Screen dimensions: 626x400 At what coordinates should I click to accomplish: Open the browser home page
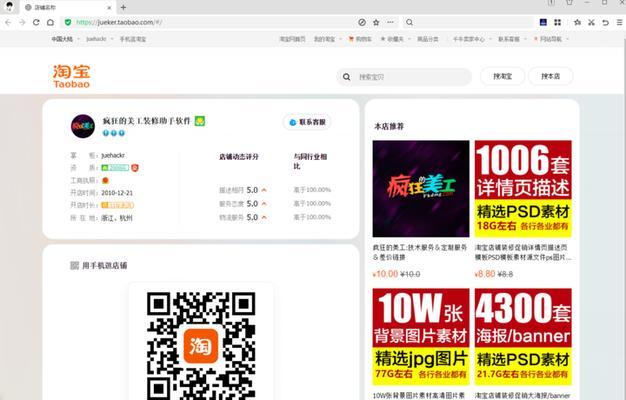[x=50, y=22]
